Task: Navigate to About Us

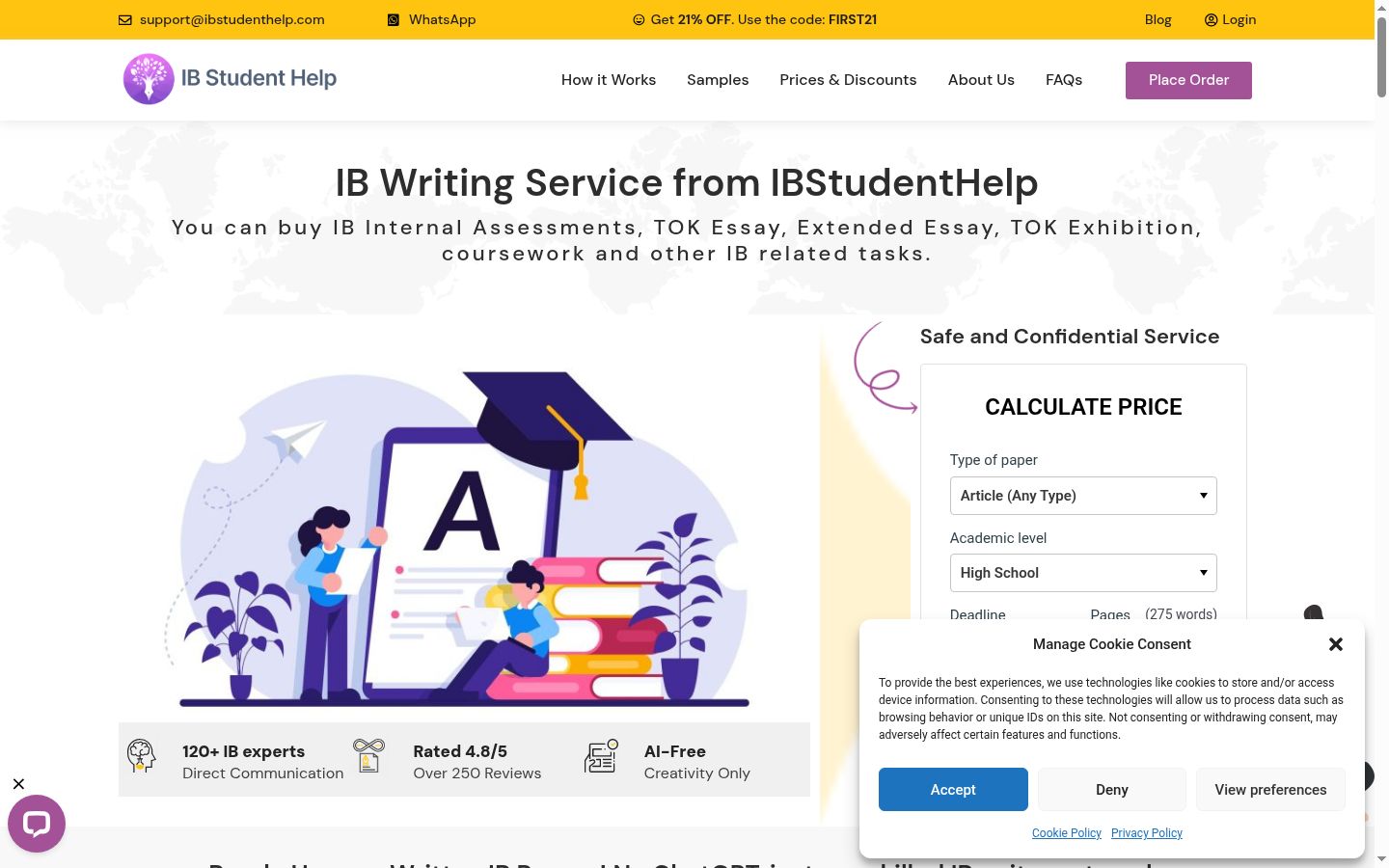Action: (x=981, y=80)
